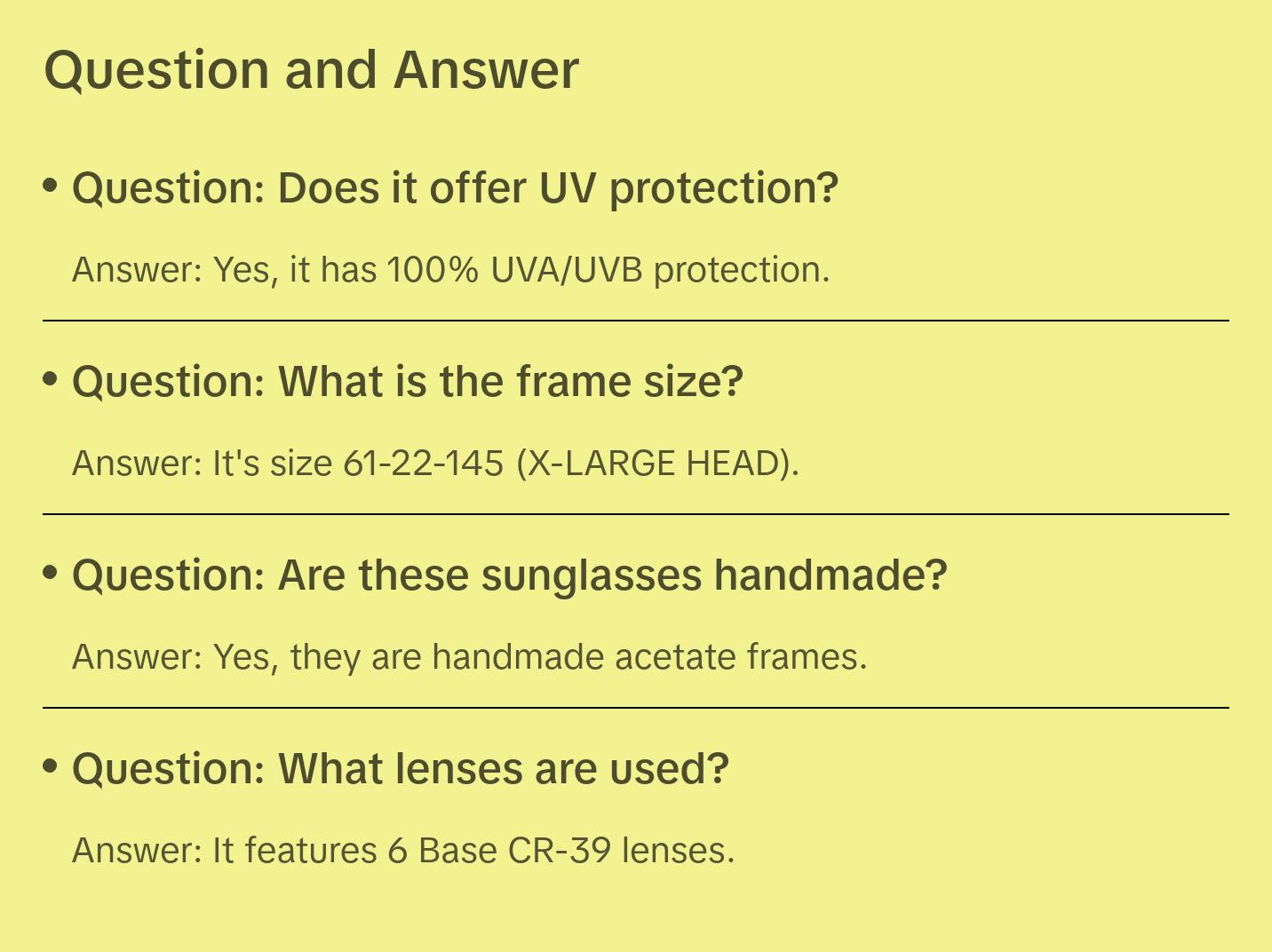Select the "What lenses are used?" question
Image resolution: width=1272 pixels, height=952 pixels.
pos(401,769)
